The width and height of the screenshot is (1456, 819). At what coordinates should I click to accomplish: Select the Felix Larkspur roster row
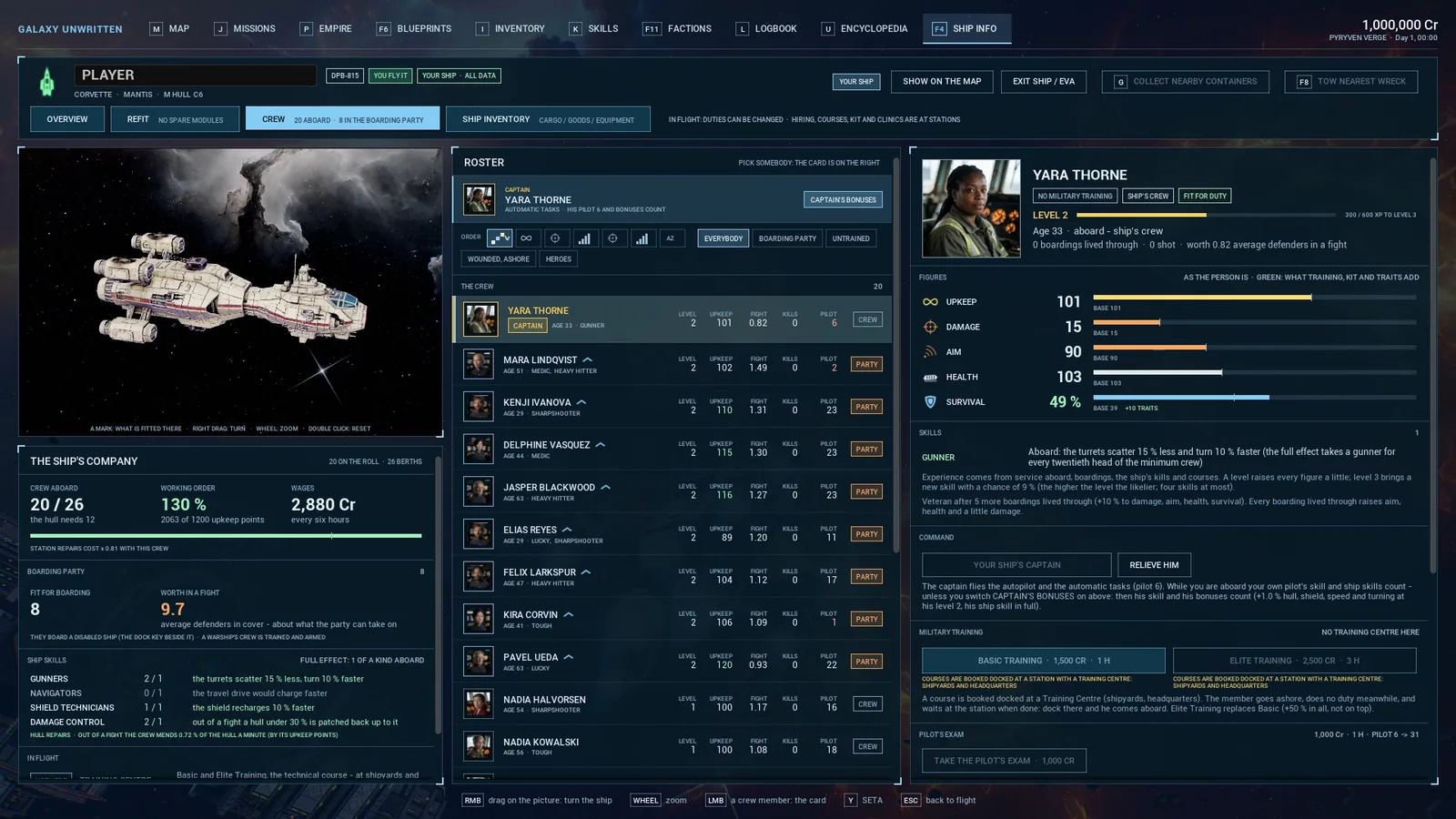672,577
